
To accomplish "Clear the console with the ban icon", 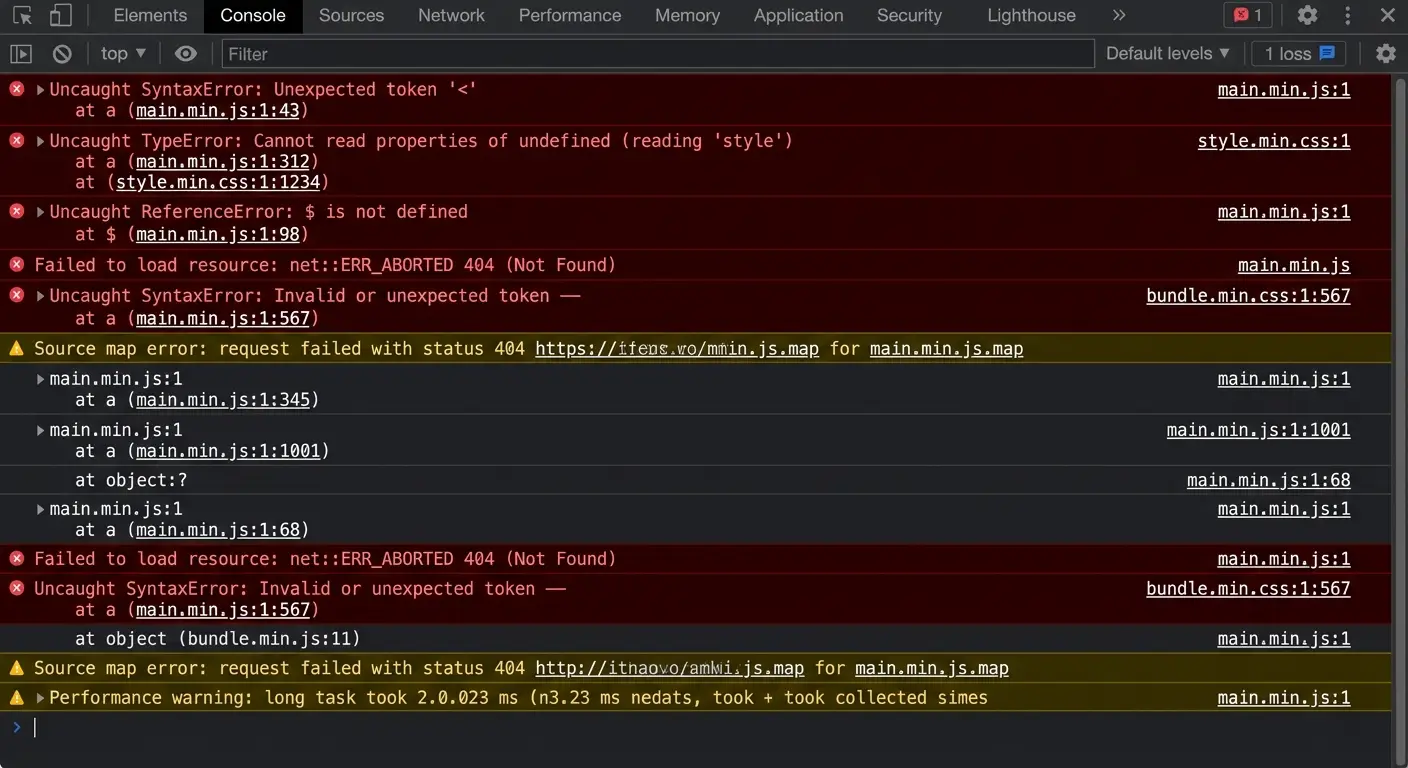I will 62,54.
